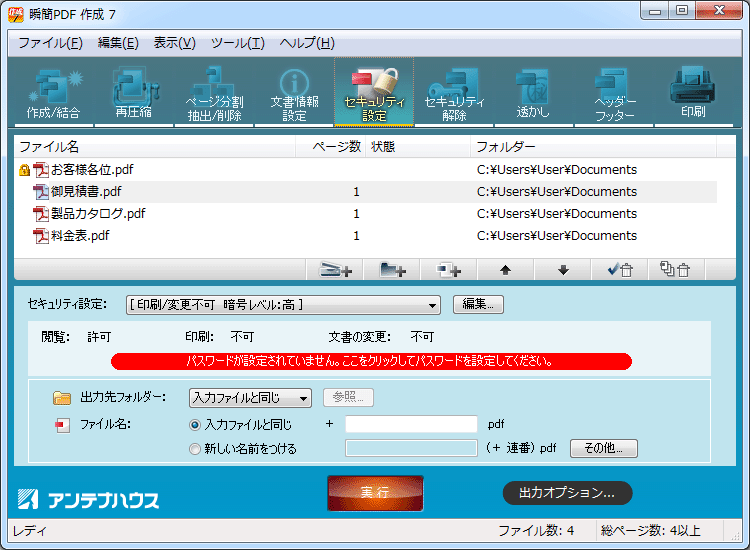Click the PDF icon of 御見積書.pdf
This screenshot has width=750, height=550.
coord(41,192)
